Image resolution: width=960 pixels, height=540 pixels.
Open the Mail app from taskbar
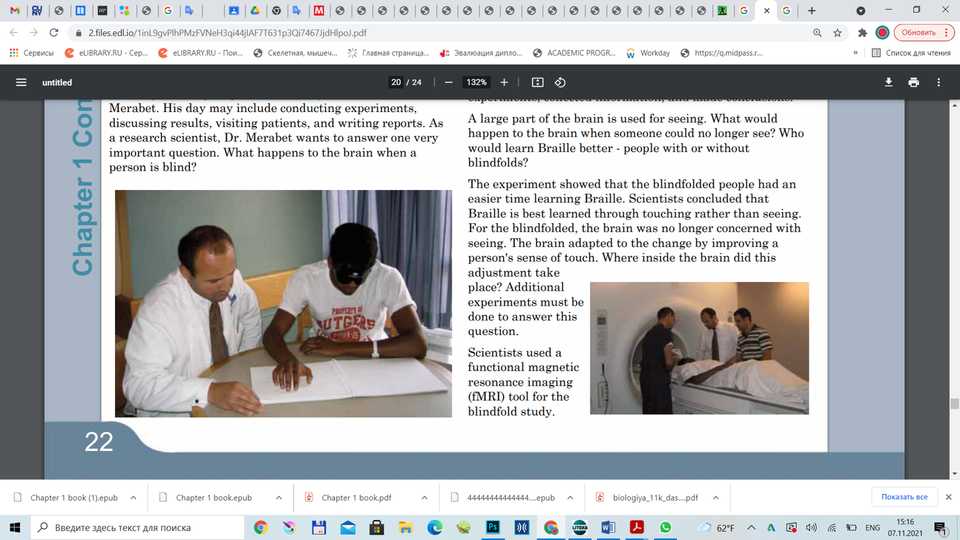tap(348, 527)
